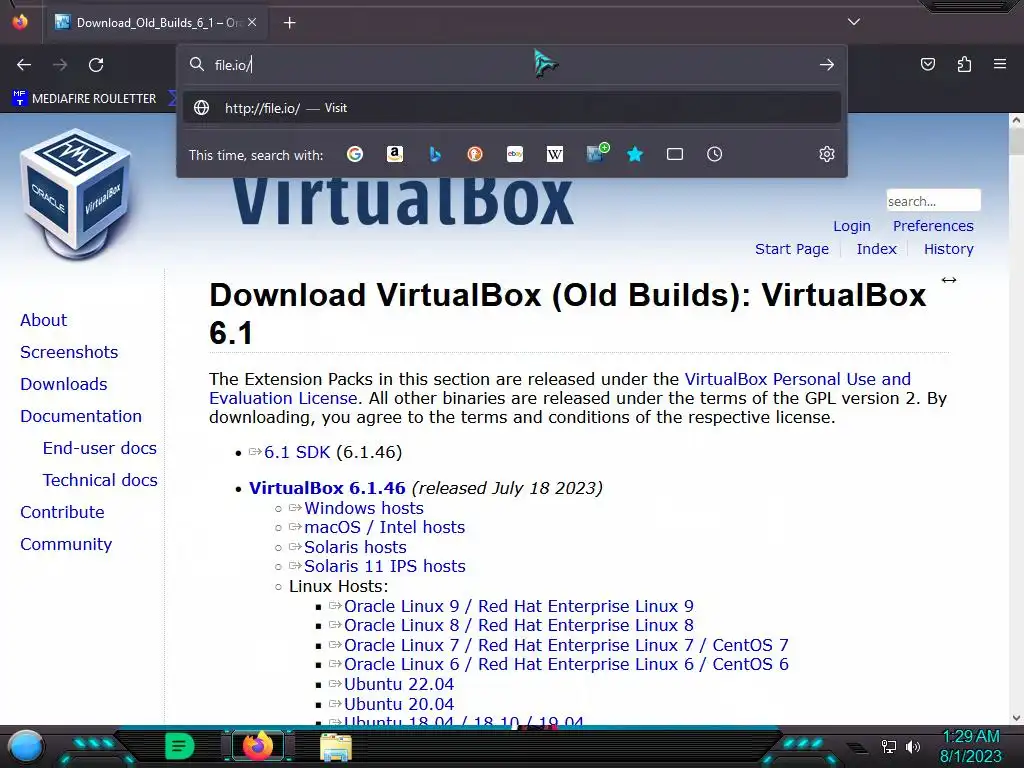The image size is (1024, 768).
Task: Go to the Start Page link
Action: [x=792, y=249]
